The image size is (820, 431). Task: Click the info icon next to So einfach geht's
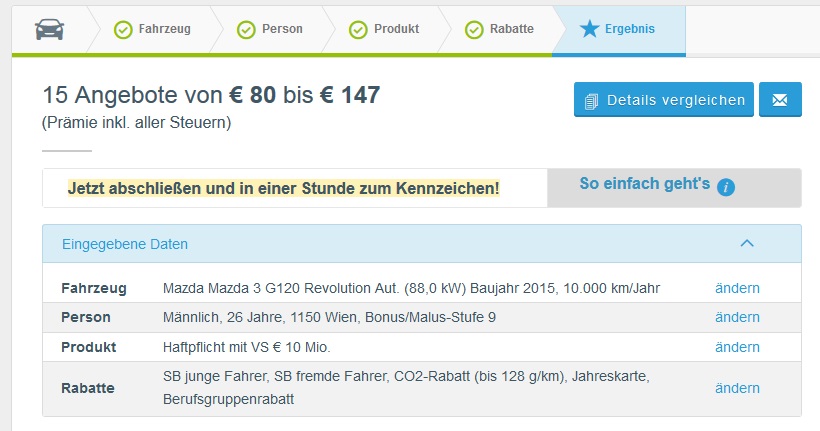tap(726, 187)
